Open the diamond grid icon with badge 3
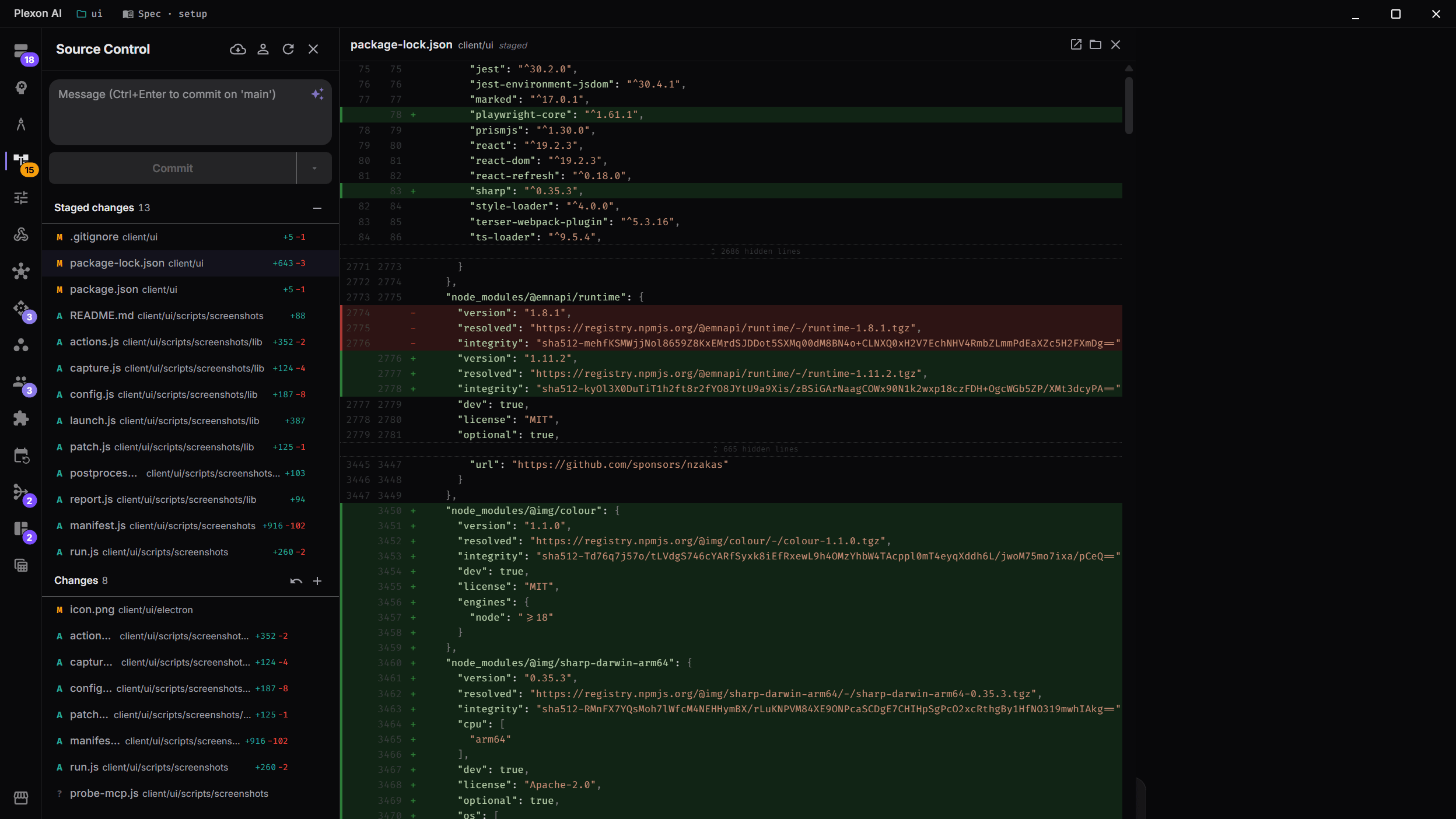The image size is (1456, 819). [x=21, y=308]
